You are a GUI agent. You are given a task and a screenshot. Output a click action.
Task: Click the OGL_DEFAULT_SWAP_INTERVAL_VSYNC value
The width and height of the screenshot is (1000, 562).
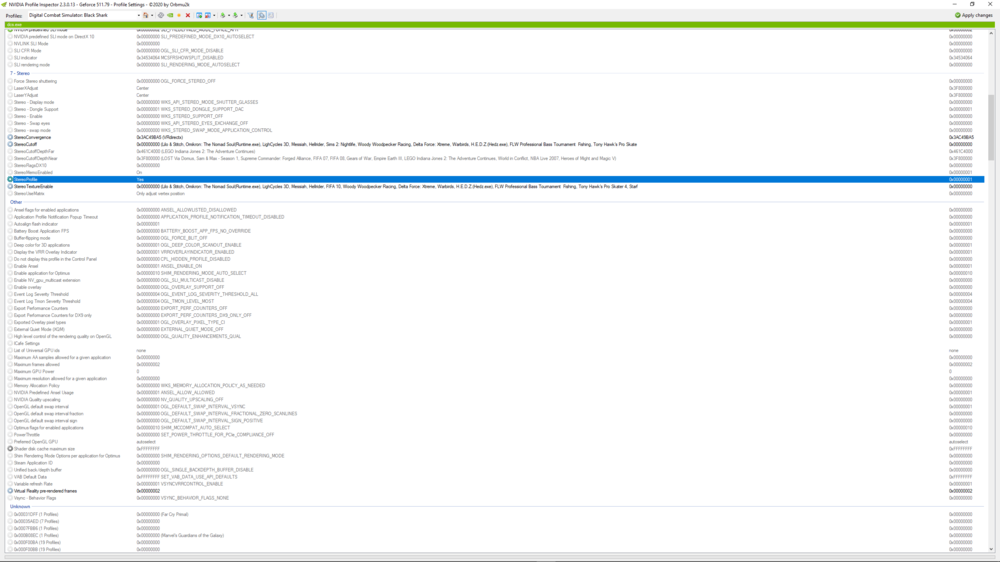[203, 406]
